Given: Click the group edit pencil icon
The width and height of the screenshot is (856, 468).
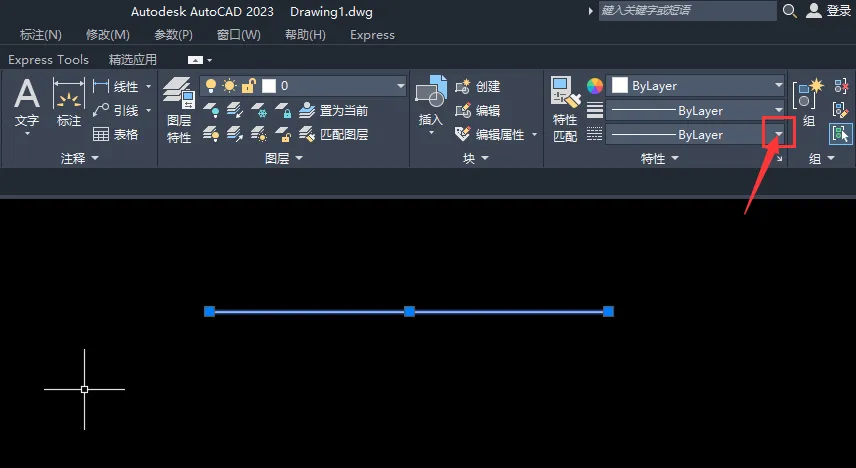Looking at the screenshot, I should click(841, 110).
